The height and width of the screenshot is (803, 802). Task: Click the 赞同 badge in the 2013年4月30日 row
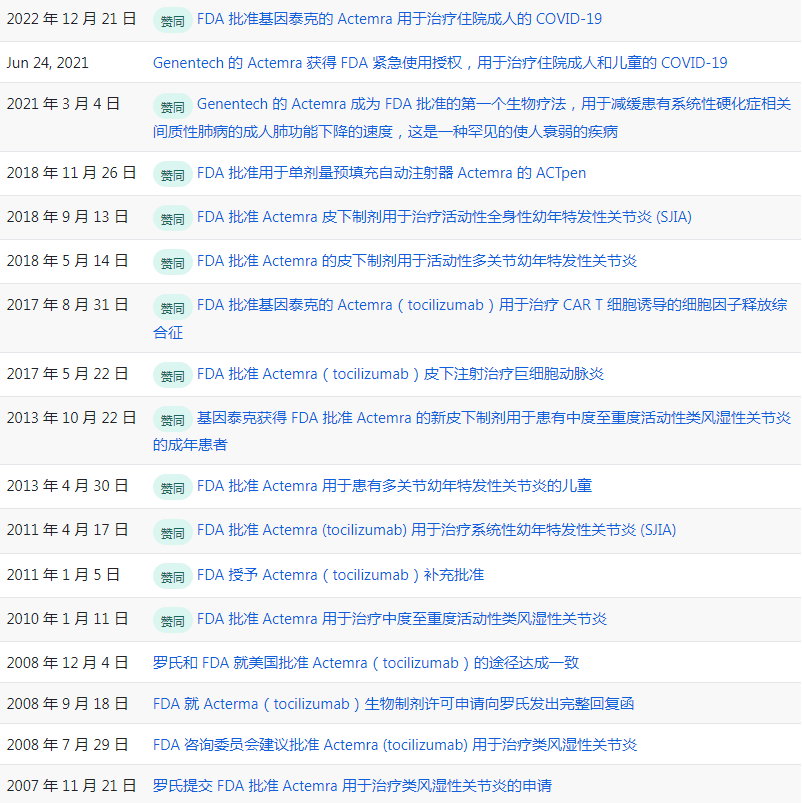click(173, 487)
